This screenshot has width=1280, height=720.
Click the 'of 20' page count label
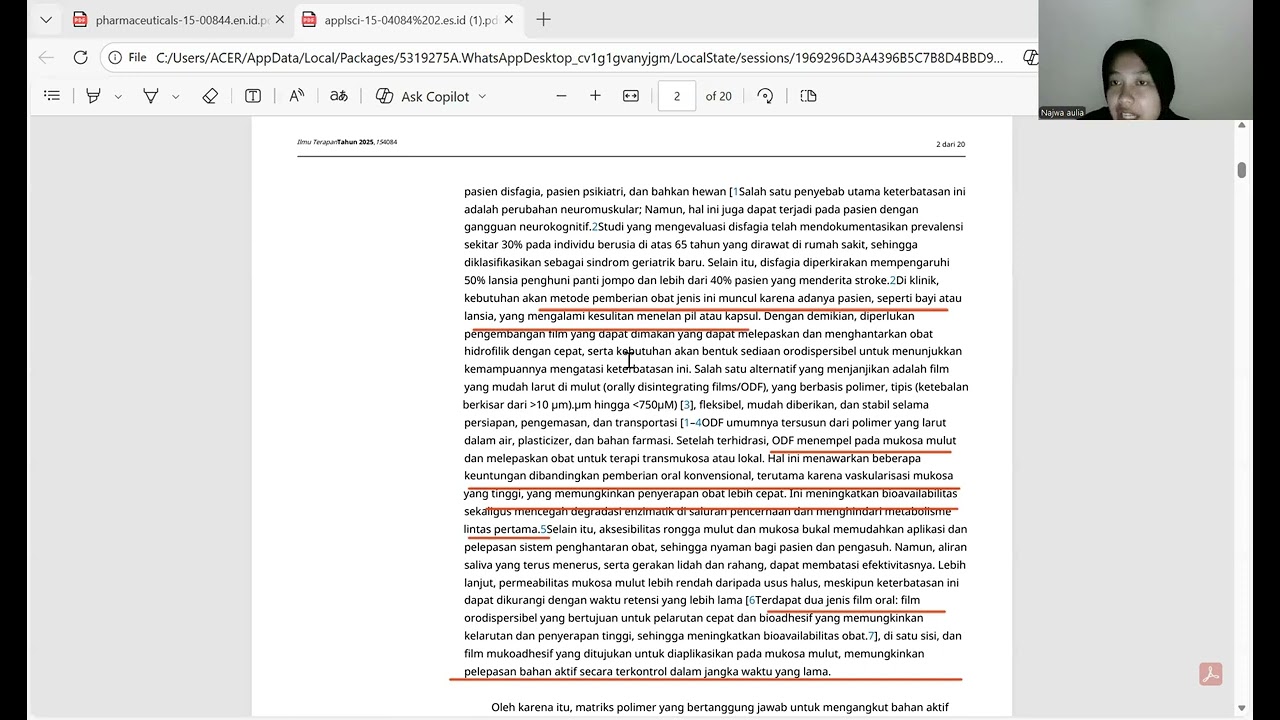tap(718, 96)
